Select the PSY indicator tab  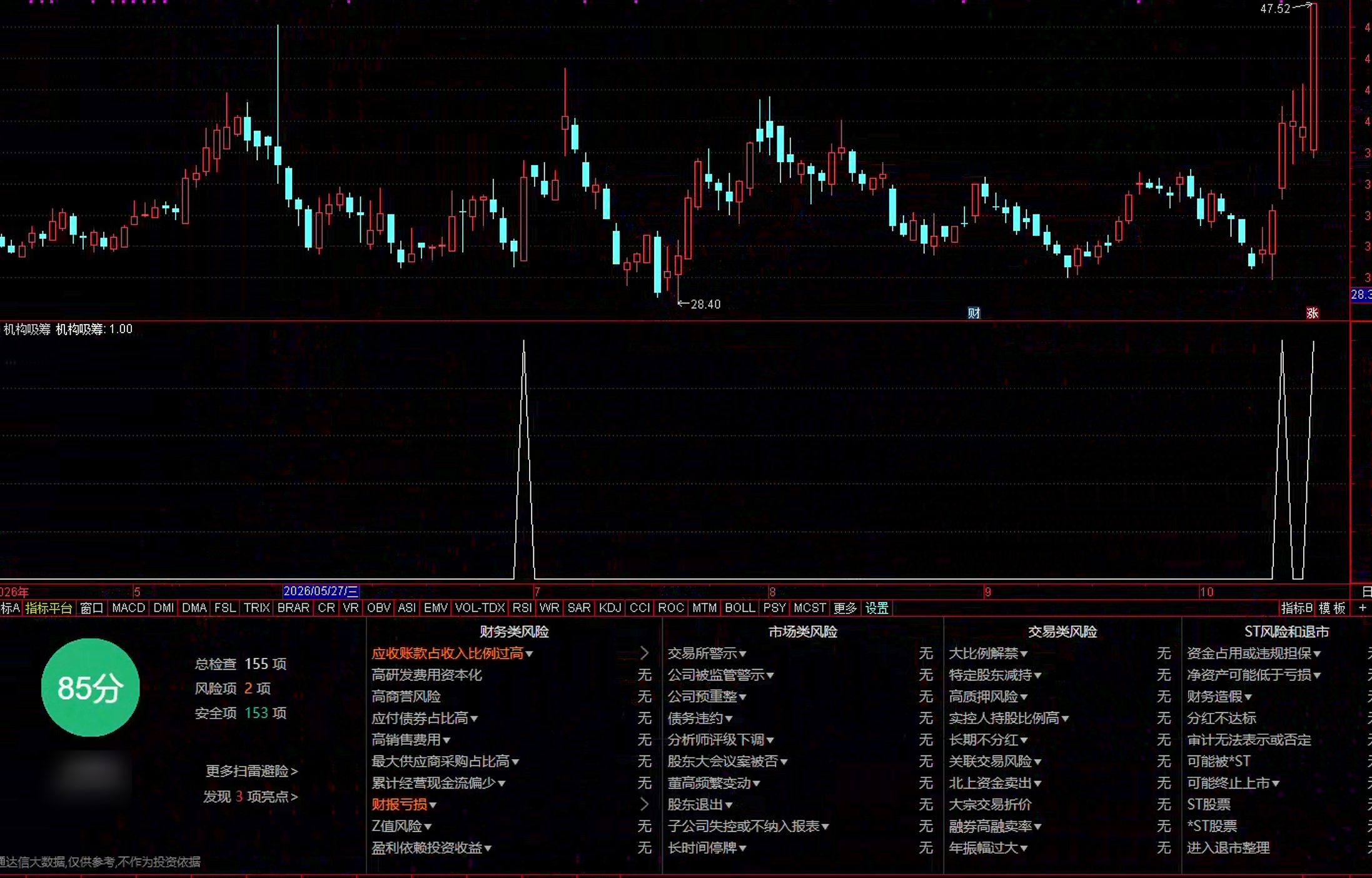point(774,608)
